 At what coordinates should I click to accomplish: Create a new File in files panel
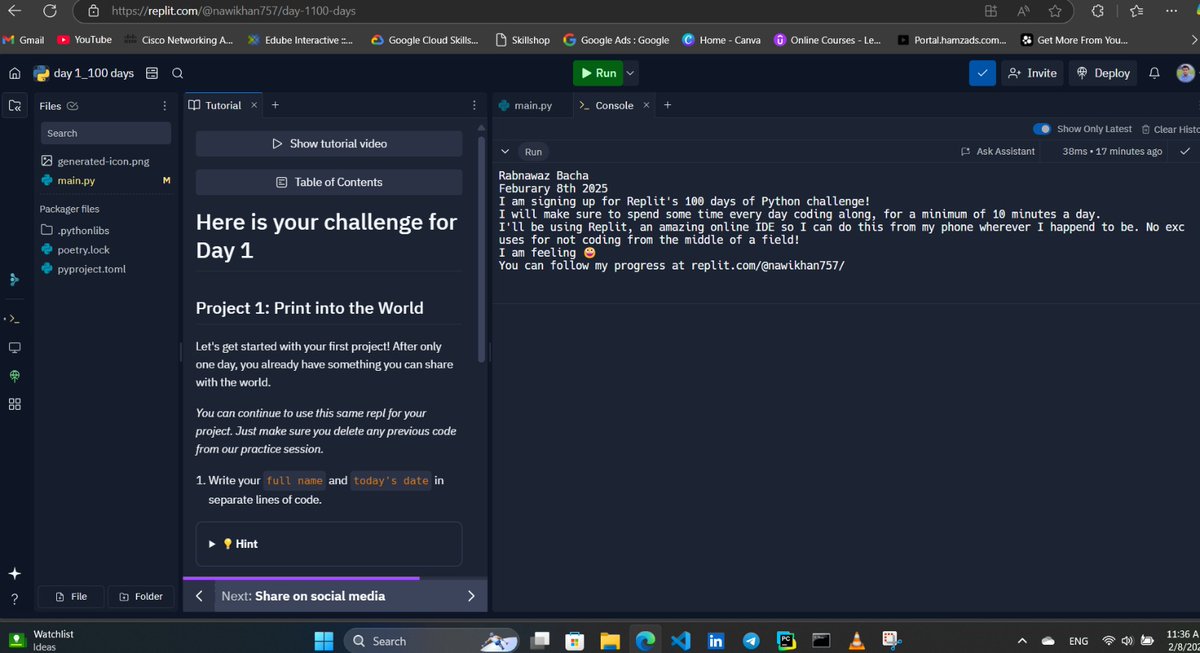pyautogui.click(x=71, y=596)
